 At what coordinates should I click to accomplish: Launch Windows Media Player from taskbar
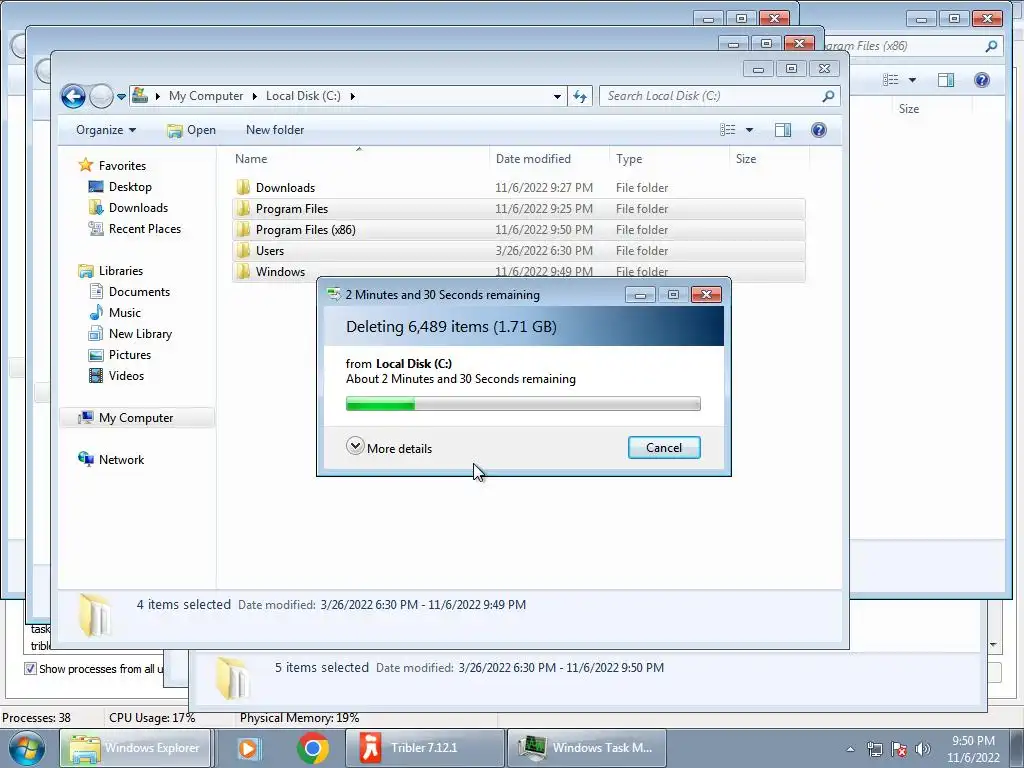[x=248, y=748]
